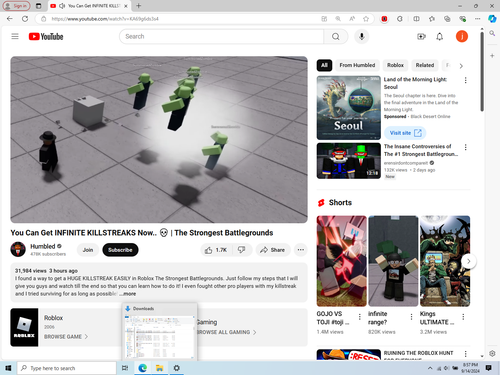Like the video with 1.7K thumbs-up
The height and width of the screenshot is (375, 500).
(216, 250)
